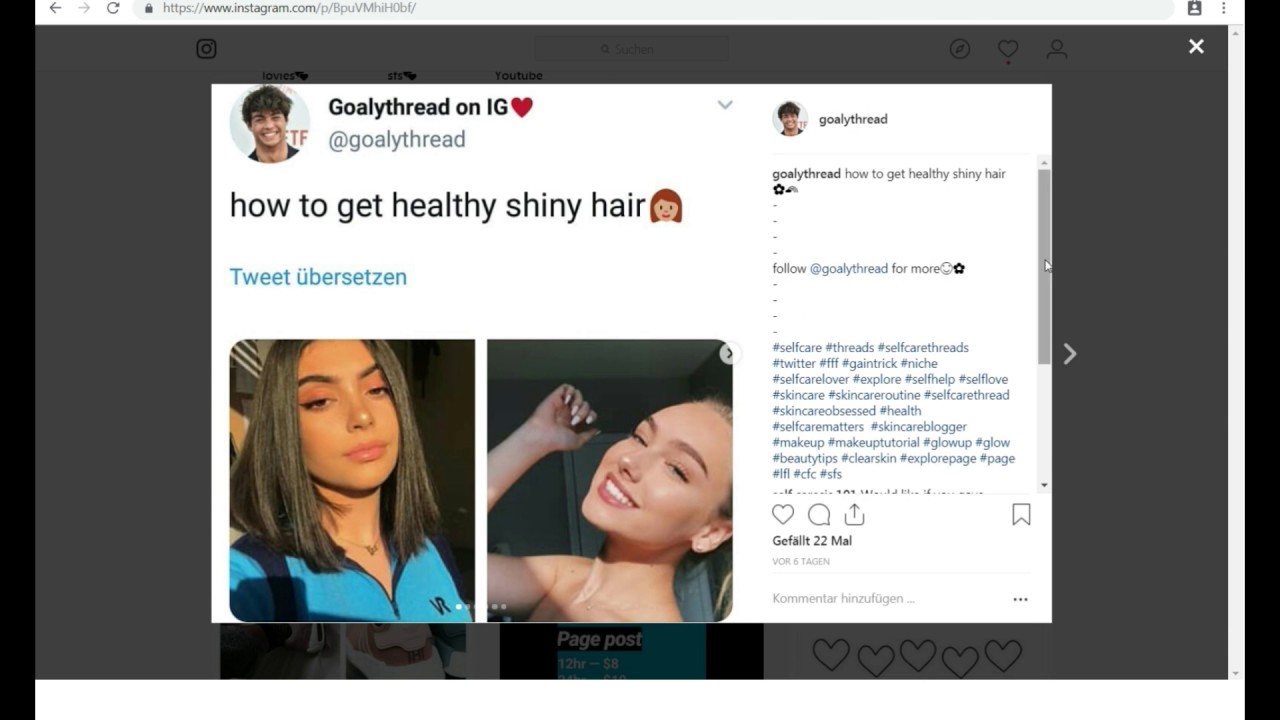This screenshot has width=1280, height=720.
Task: Open the #selfcare hashtag link
Action: (x=797, y=347)
